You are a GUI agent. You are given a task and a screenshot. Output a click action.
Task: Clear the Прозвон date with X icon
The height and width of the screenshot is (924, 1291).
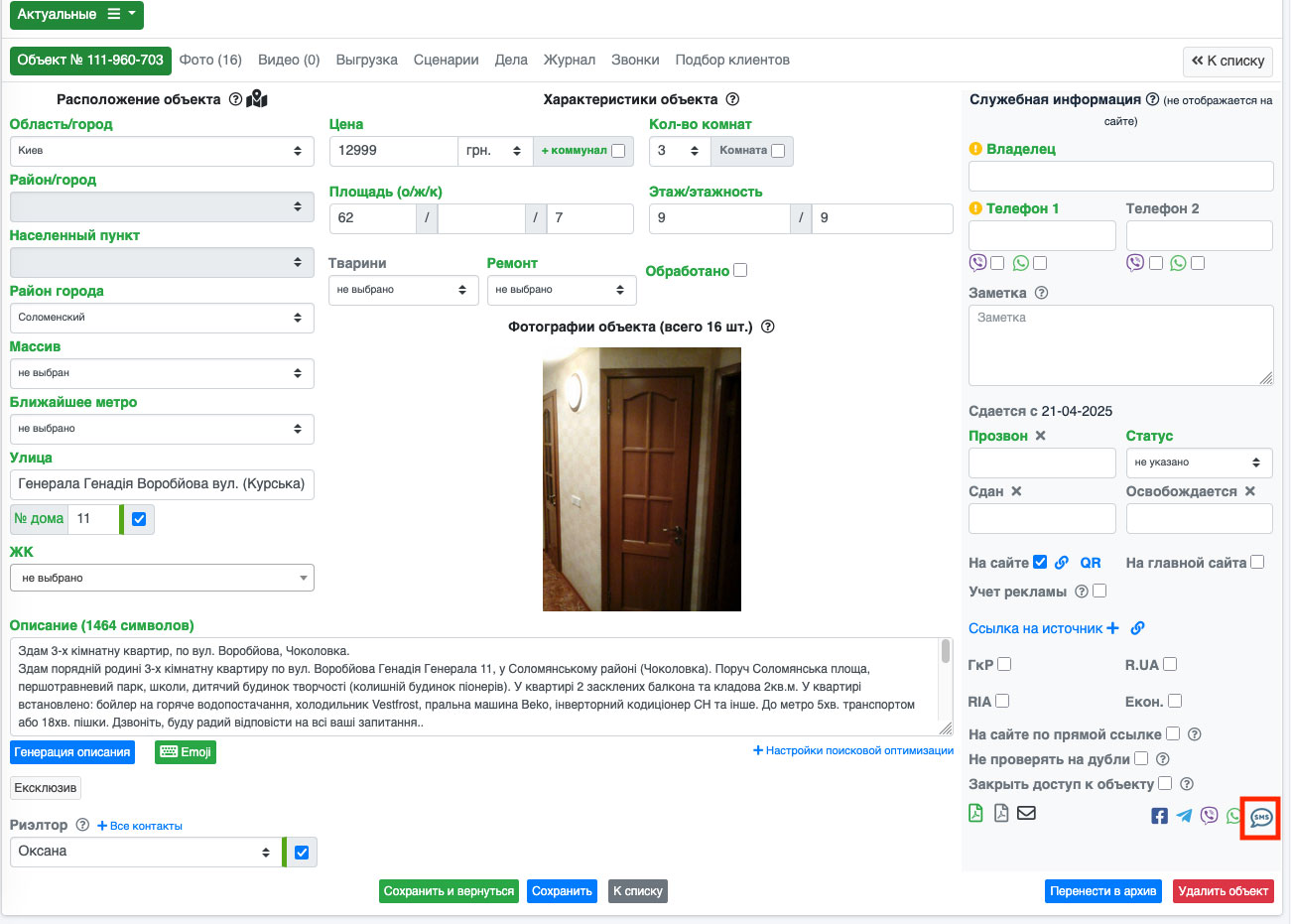coord(1040,436)
